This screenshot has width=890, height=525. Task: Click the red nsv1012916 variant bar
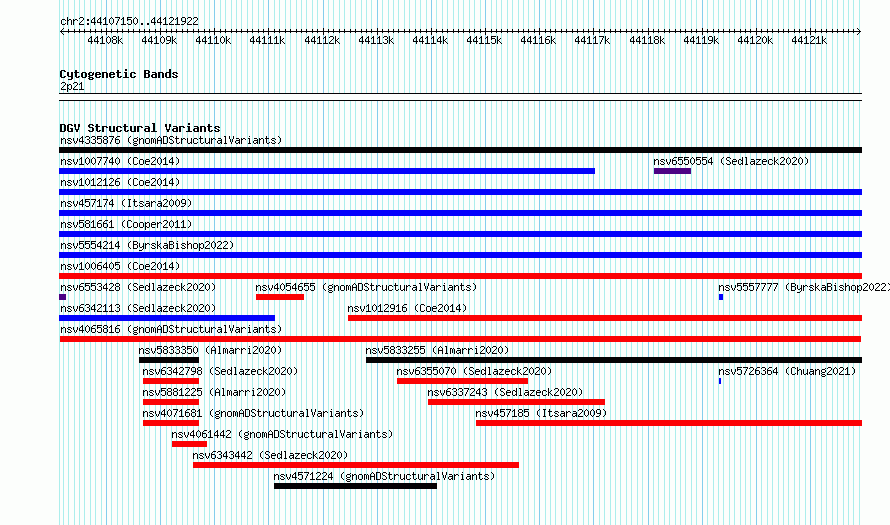click(x=605, y=318)
